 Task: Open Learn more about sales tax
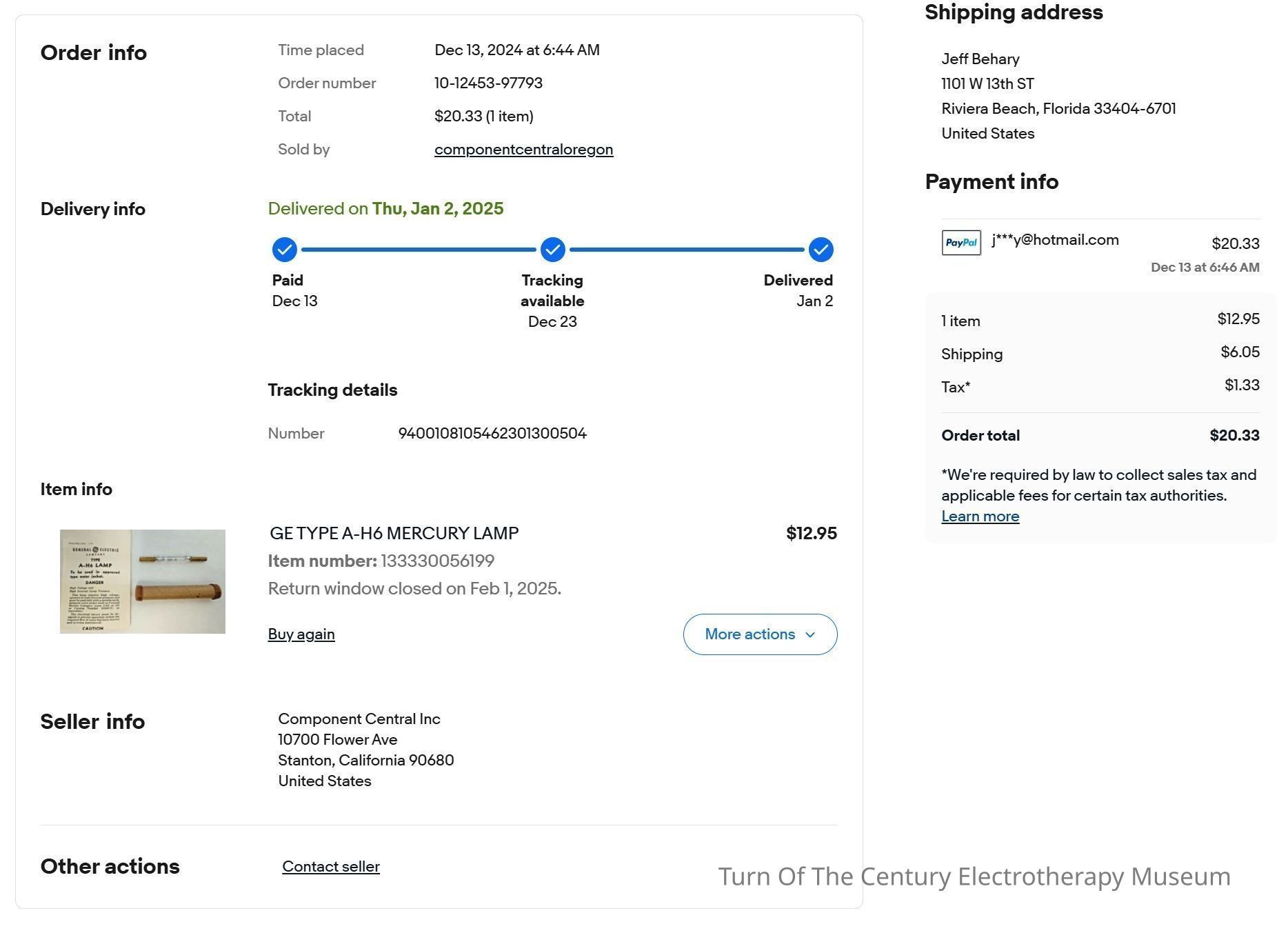[980, 516]
